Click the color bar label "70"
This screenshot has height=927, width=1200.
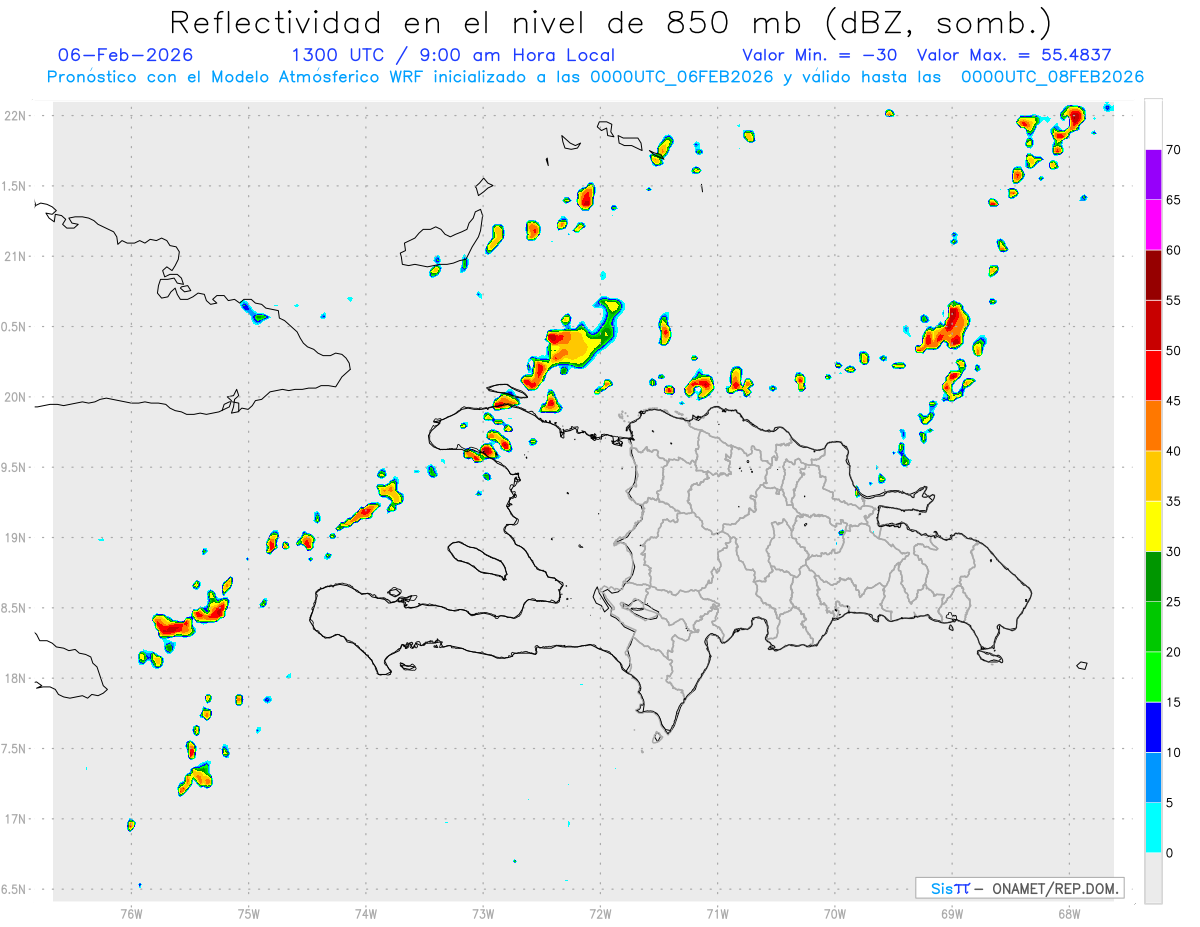(x=1174, y=150)
